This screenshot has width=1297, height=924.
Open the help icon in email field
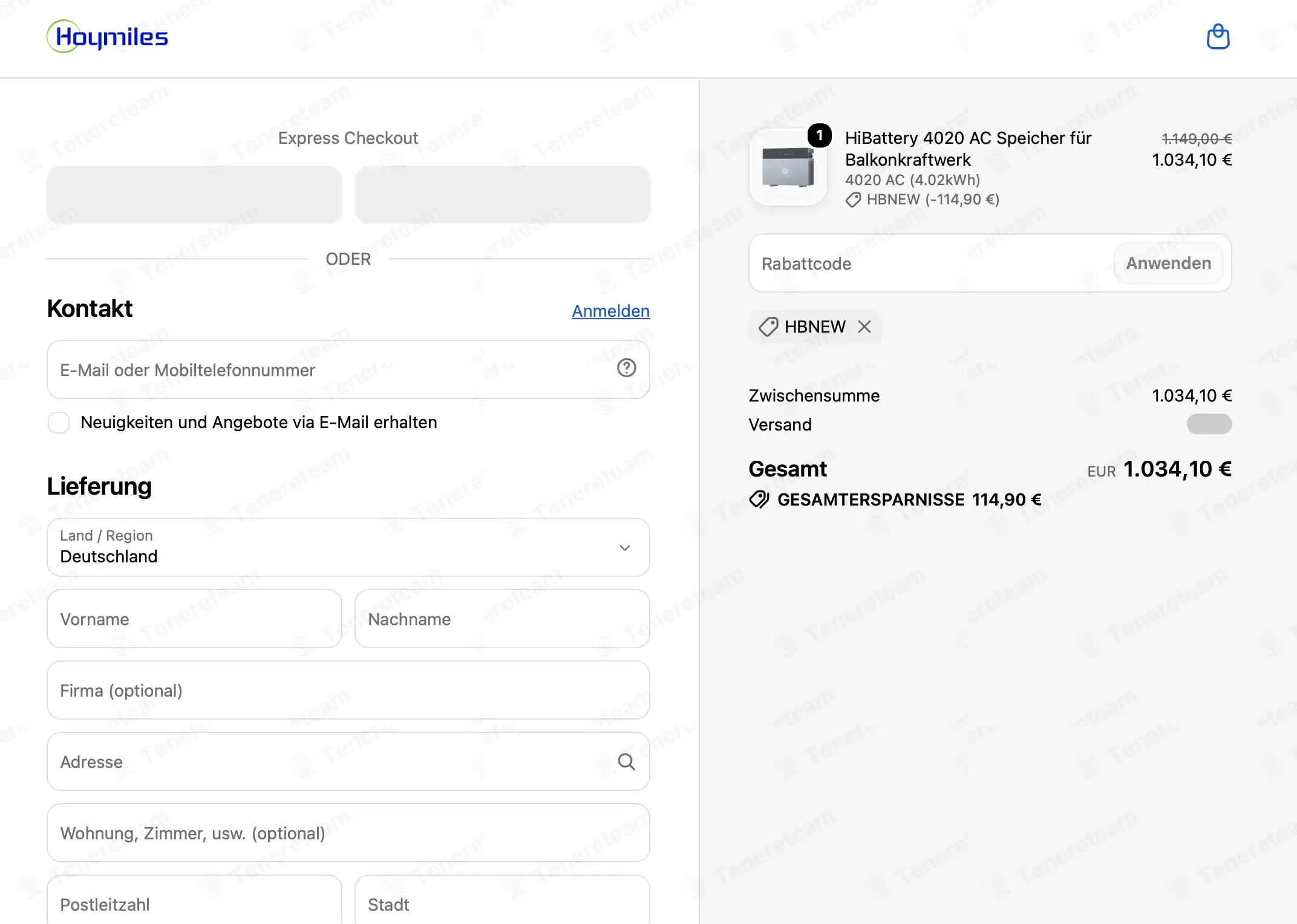click(x=626, y=368)
